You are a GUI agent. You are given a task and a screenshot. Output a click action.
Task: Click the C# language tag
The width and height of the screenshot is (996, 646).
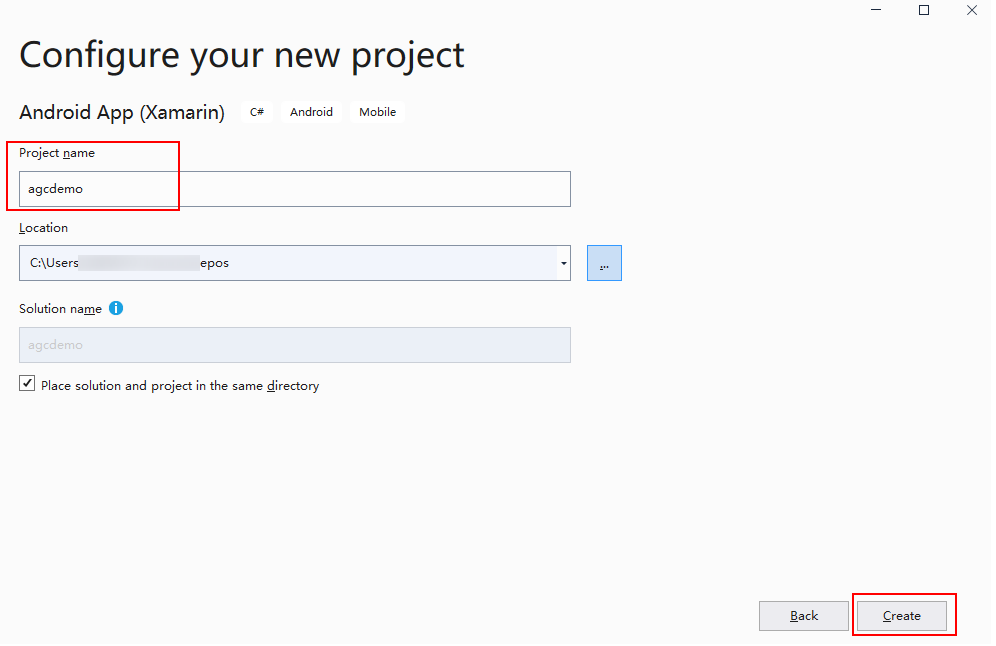(257, 112)
